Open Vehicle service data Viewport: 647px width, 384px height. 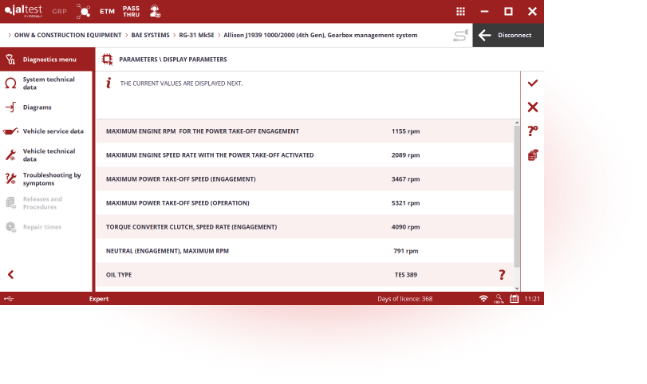[x=46, y=131]
